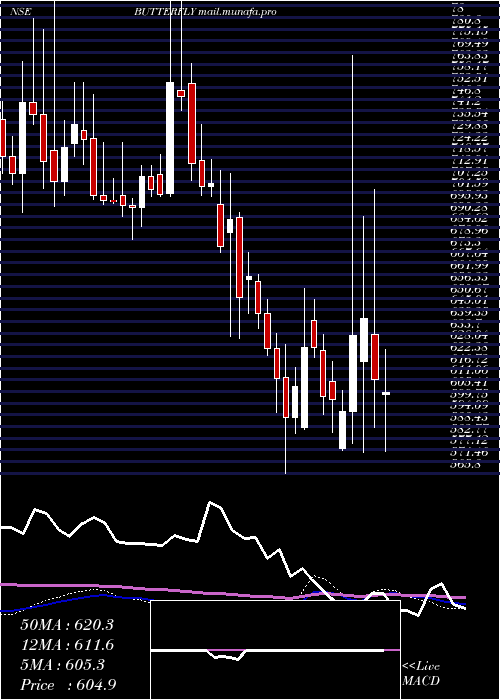Click the 712.91 price axis label

(469, 161)
